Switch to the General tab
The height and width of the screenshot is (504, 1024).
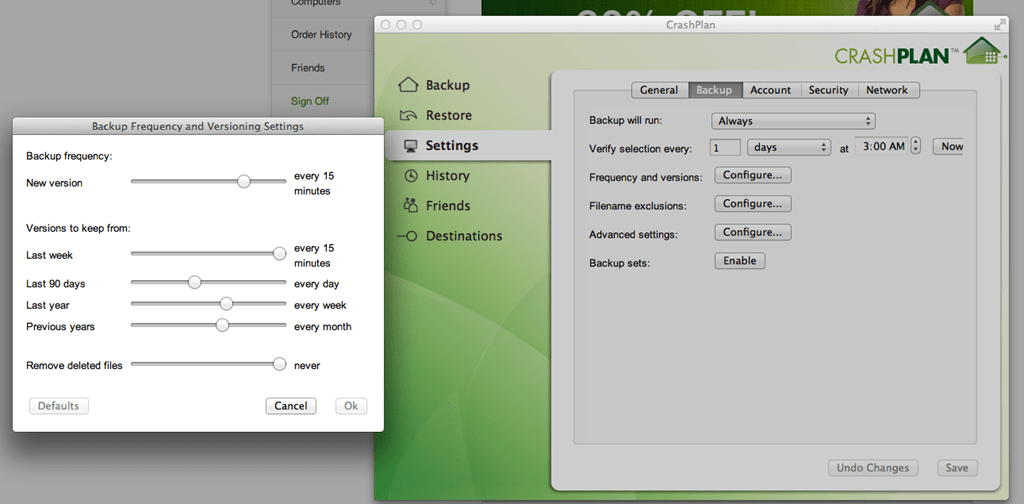(x=659, y=90)
